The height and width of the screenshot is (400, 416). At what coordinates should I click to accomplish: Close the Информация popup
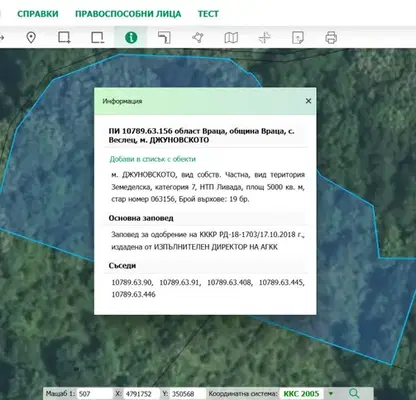308,101
